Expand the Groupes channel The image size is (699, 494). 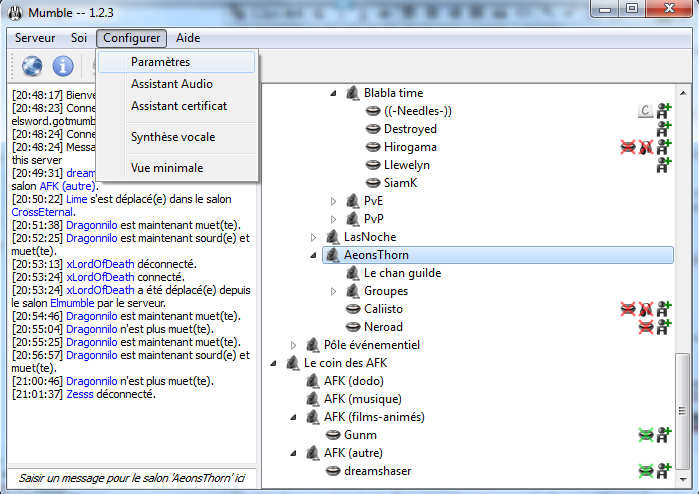[333, 291]
